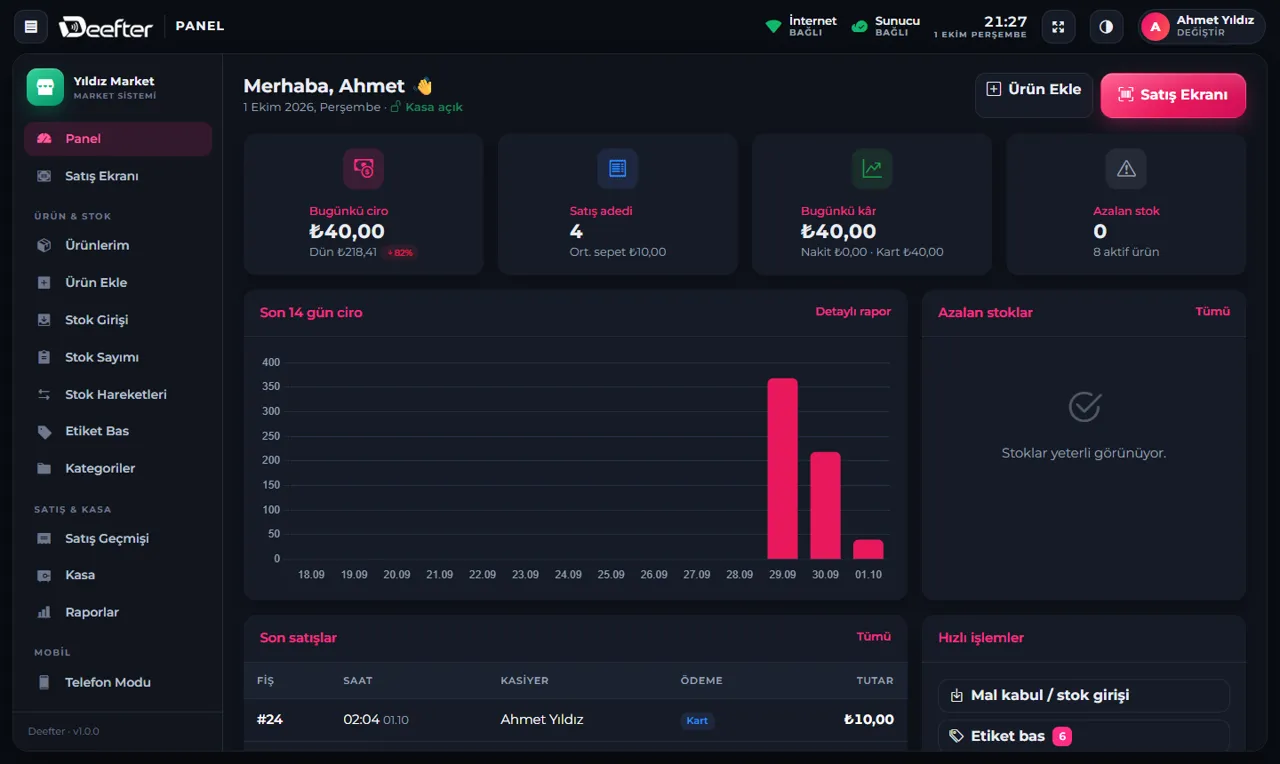Click Tümü in Son satışlar
This screenshot has height=764, width=1280.
click(x=874, y=637)
